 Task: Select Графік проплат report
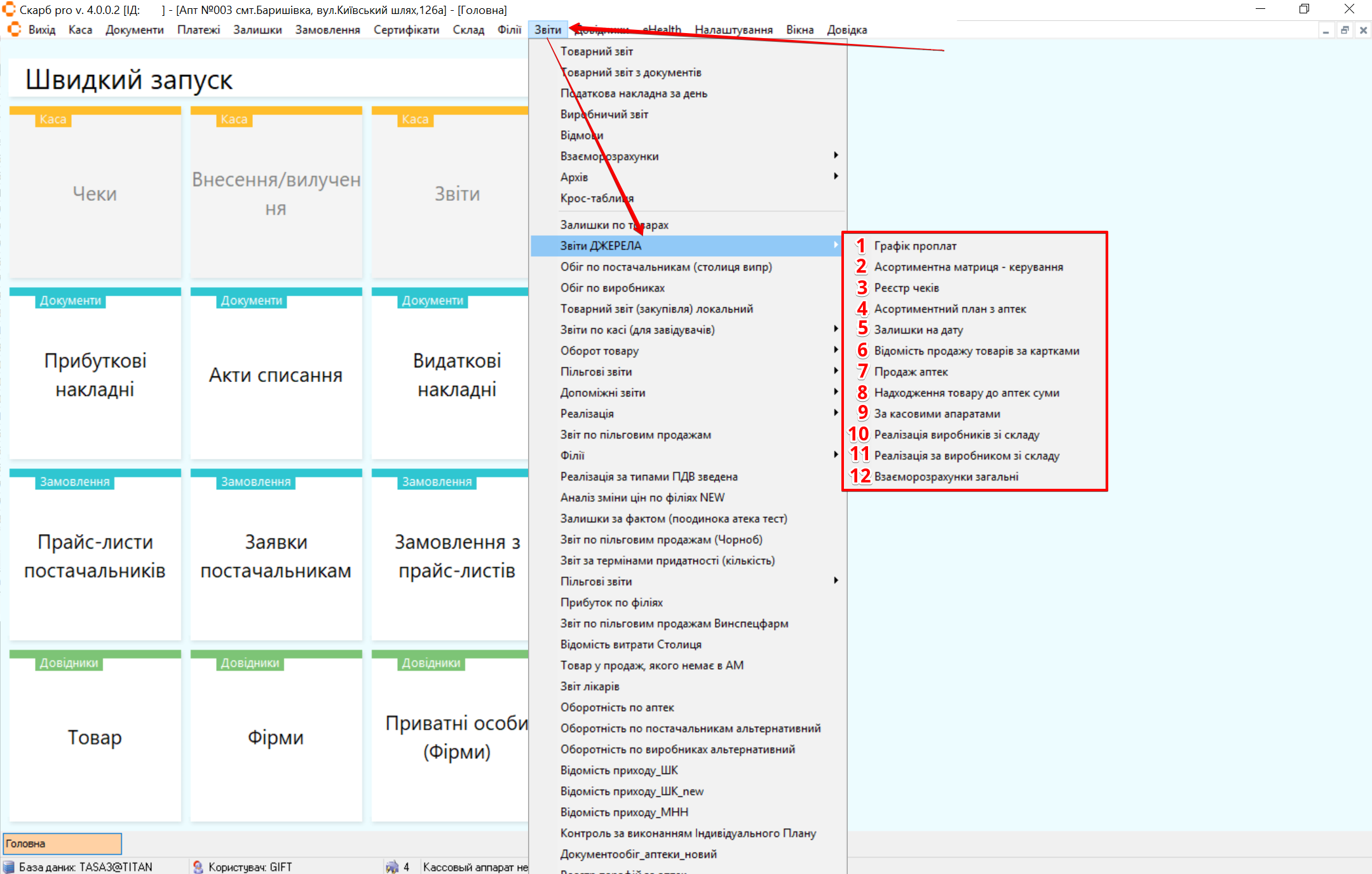pyautogui.click(x=914, y=246)
